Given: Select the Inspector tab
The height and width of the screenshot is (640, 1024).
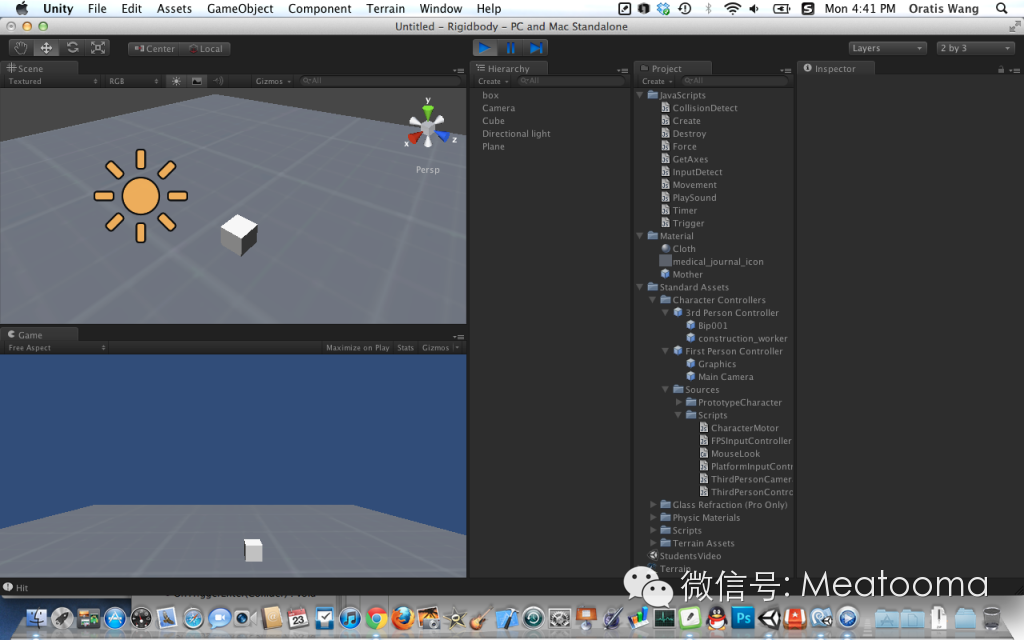Looking at the screenshot, I should click(835, 68).
